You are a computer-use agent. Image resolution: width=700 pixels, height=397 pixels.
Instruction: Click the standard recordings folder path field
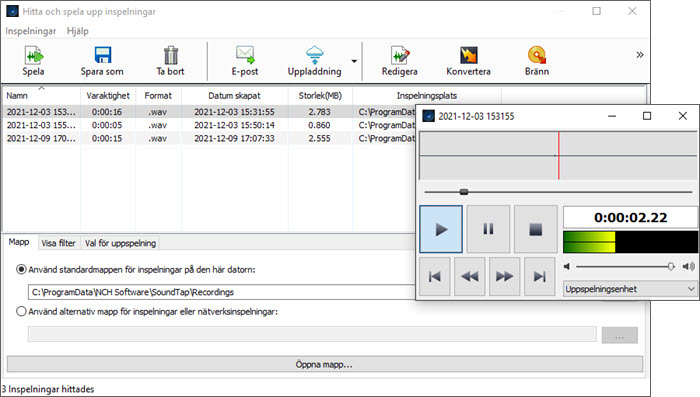pos(222,292)
